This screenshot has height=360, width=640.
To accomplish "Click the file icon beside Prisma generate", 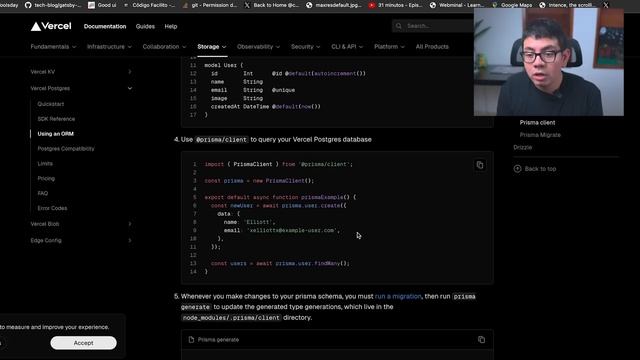I will point(191,340).
